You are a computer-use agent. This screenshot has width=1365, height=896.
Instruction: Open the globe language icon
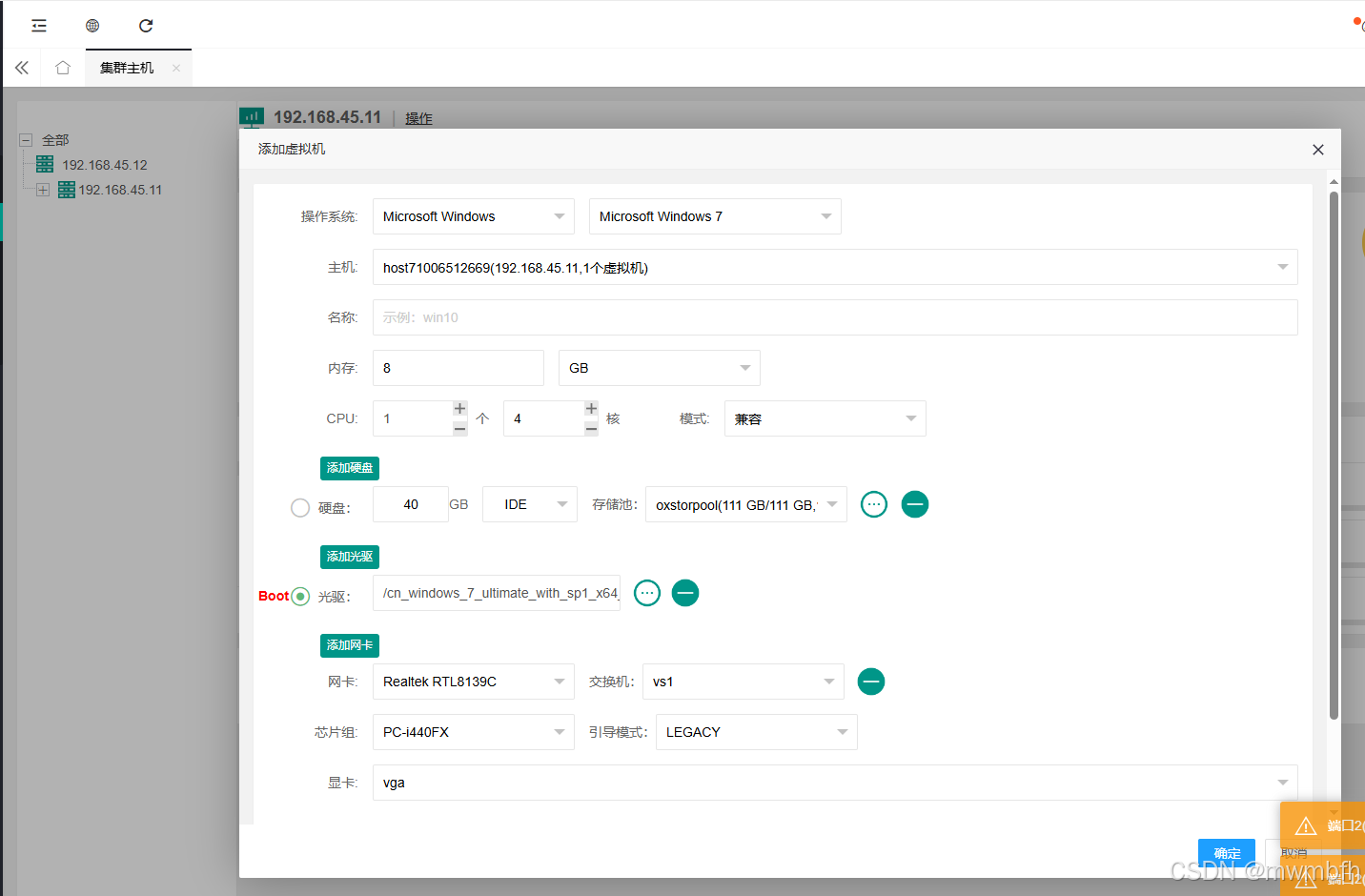92,26
